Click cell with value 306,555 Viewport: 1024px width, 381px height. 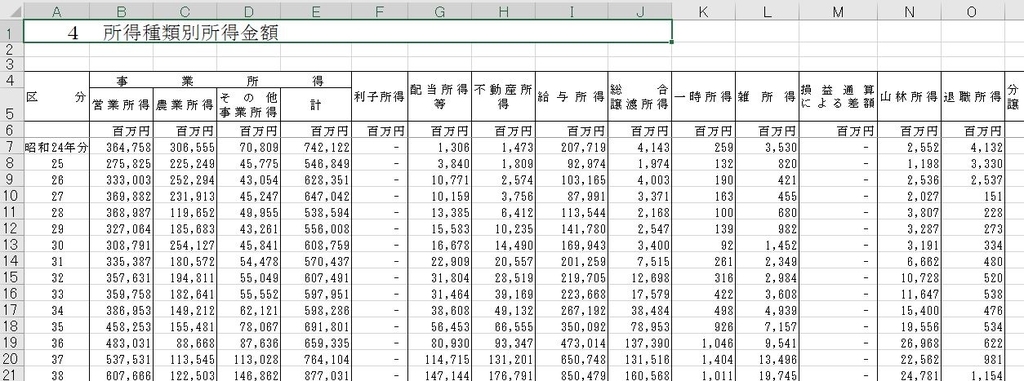click(185, 146)
